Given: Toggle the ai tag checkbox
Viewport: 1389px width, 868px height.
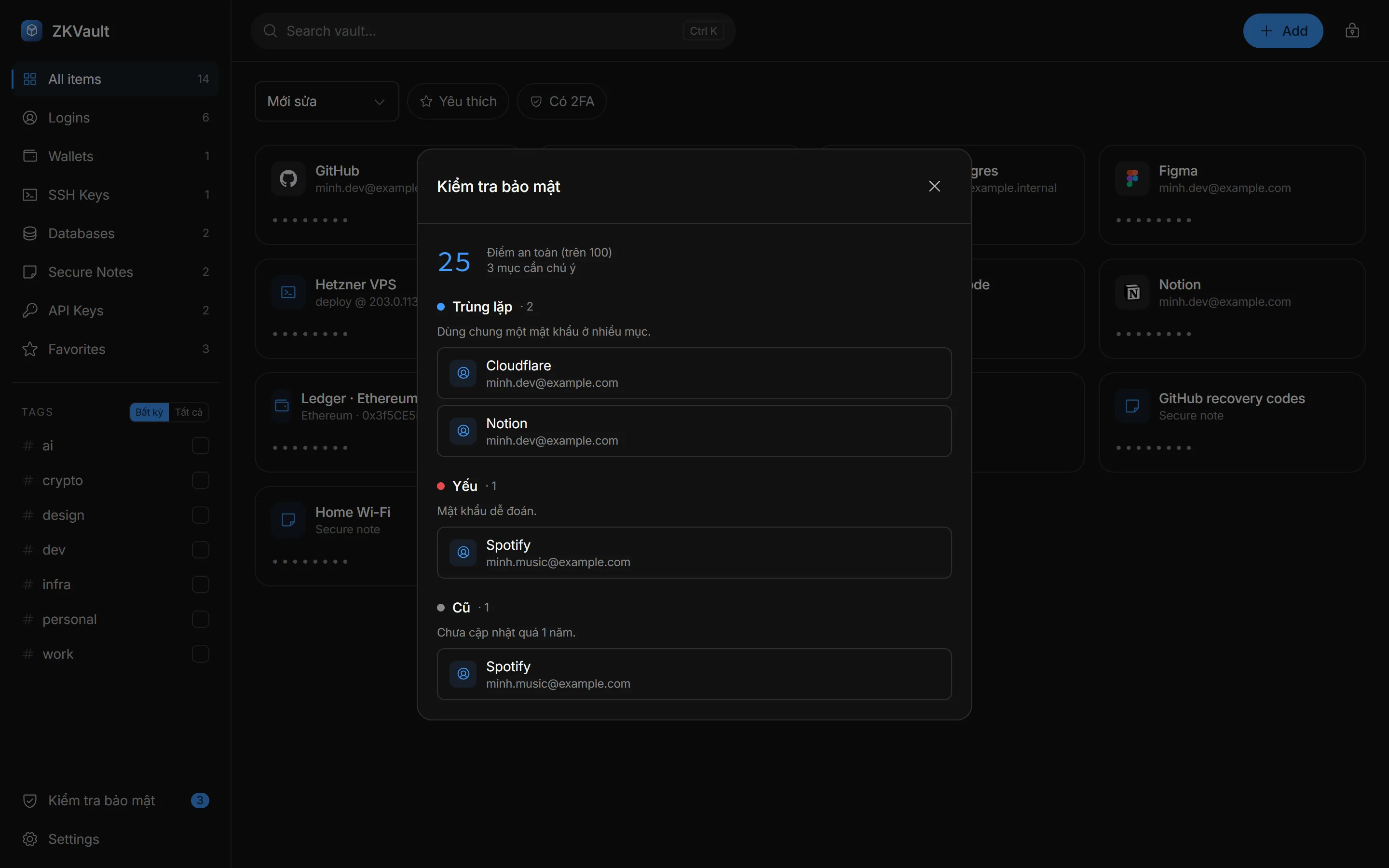Looking at the screenshot, I should click(200, 446).
